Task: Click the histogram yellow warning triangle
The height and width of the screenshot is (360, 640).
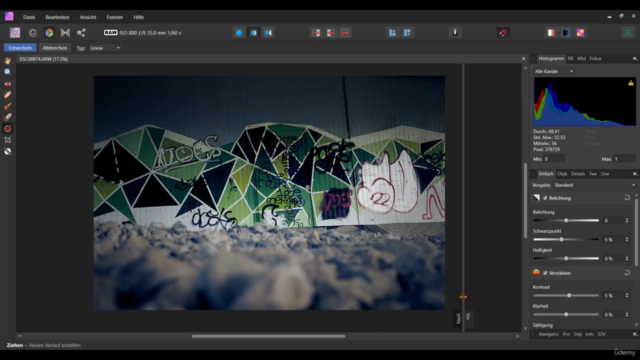Action: tap(631, 83)
